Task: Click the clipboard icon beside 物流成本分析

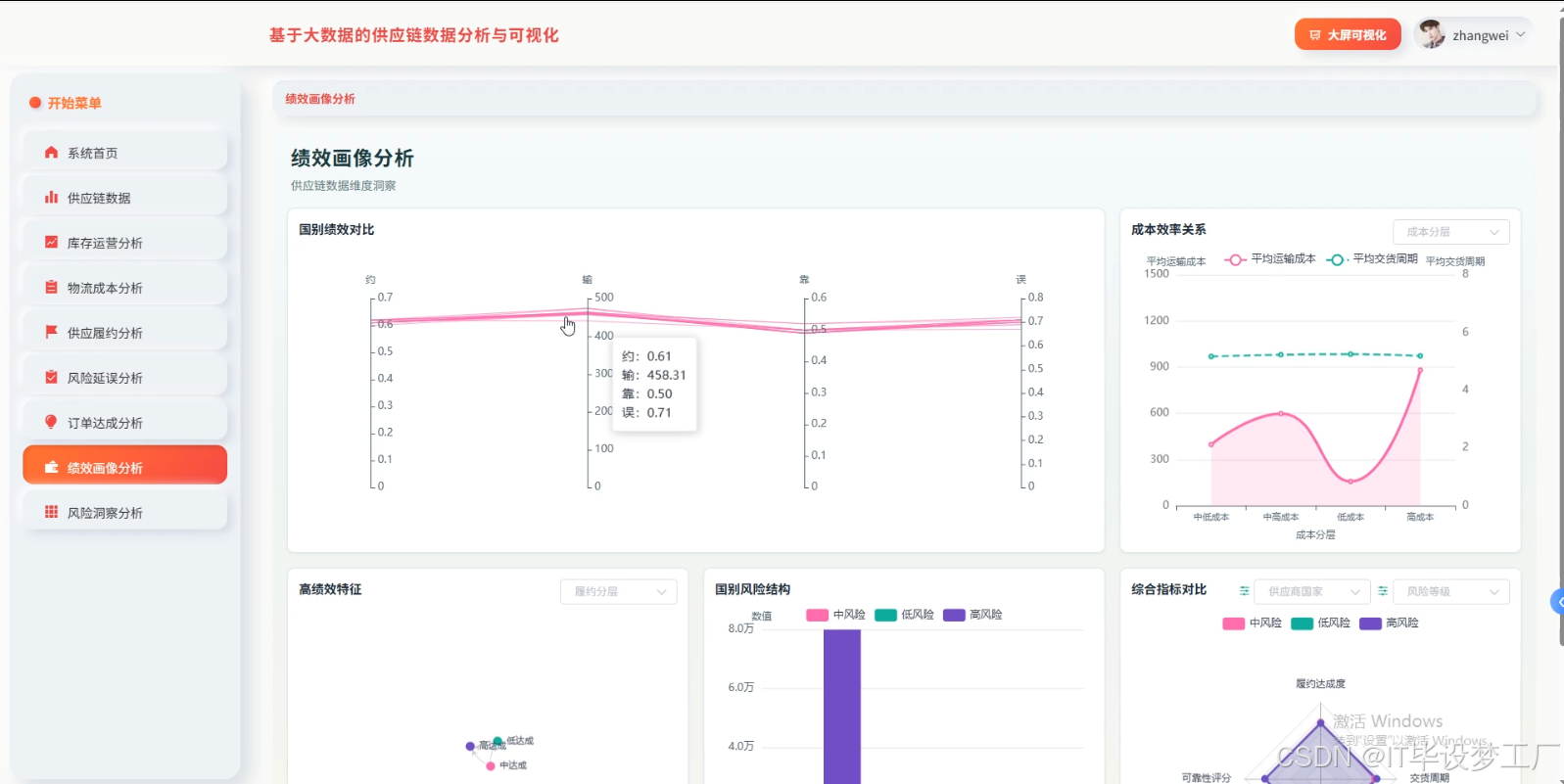Action: [51, 288]
